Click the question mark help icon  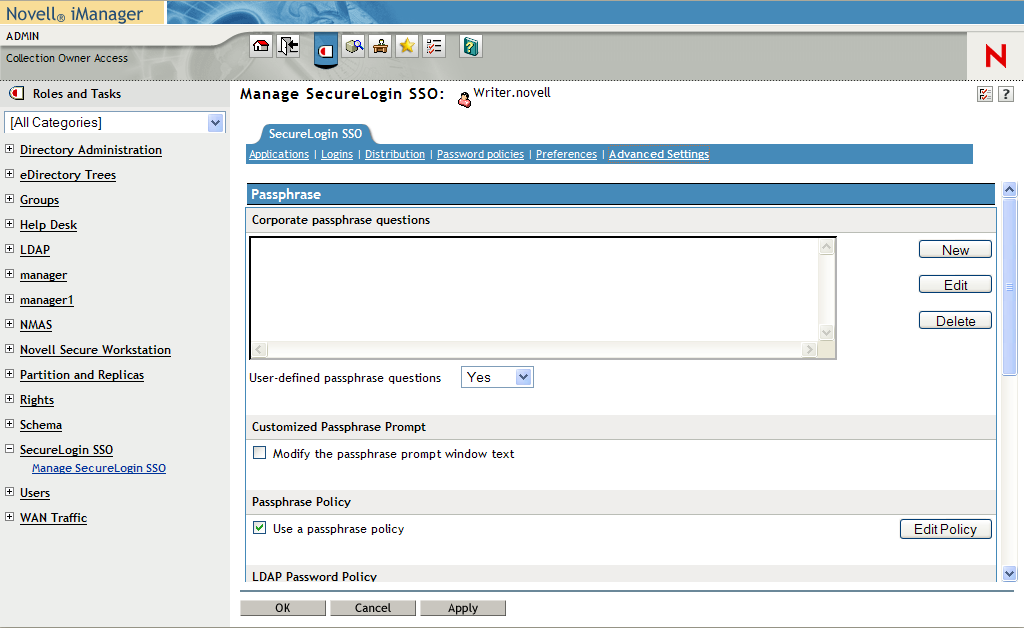click(x=1006, y=94)
